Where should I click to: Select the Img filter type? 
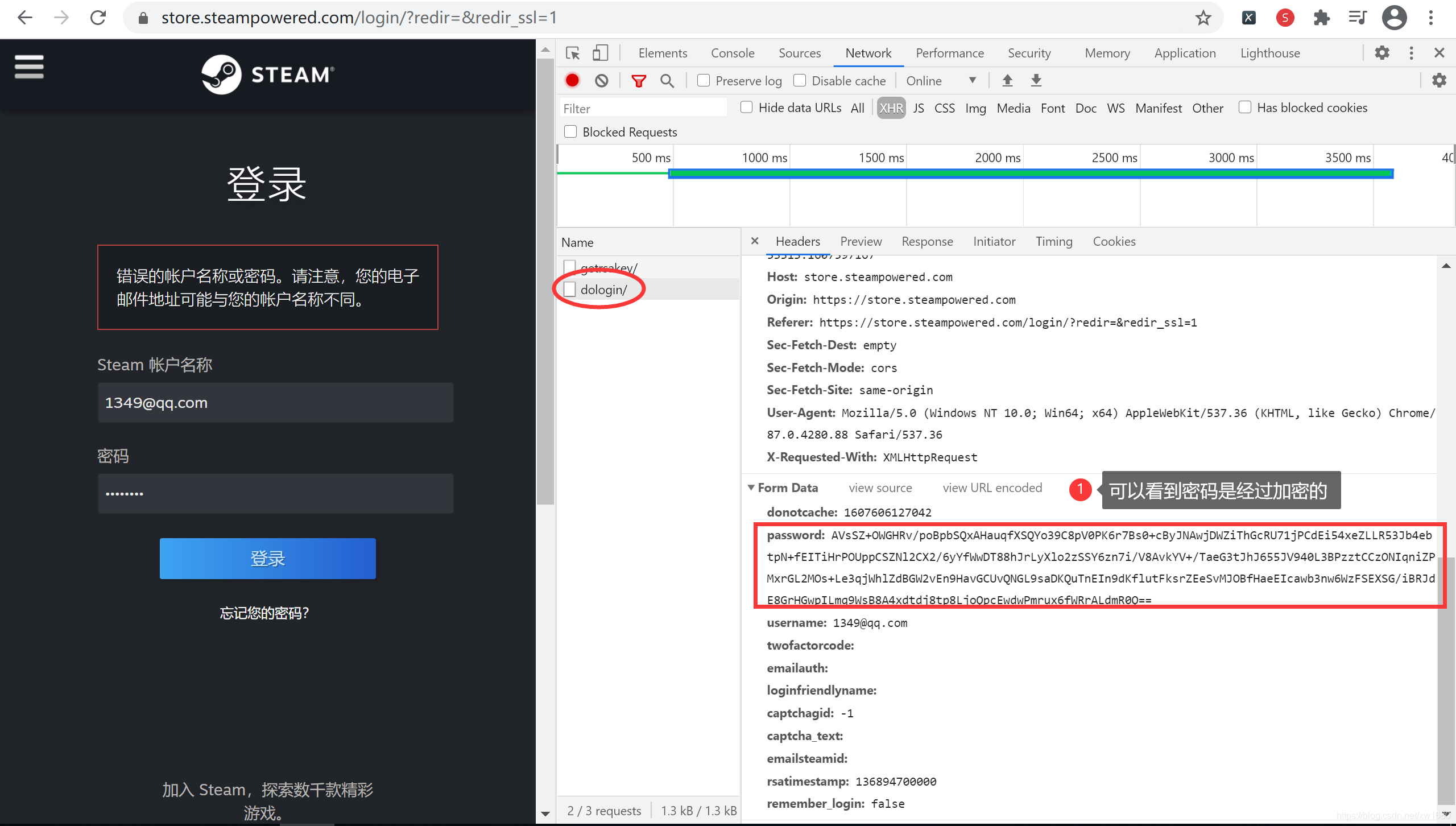(975, 108)
